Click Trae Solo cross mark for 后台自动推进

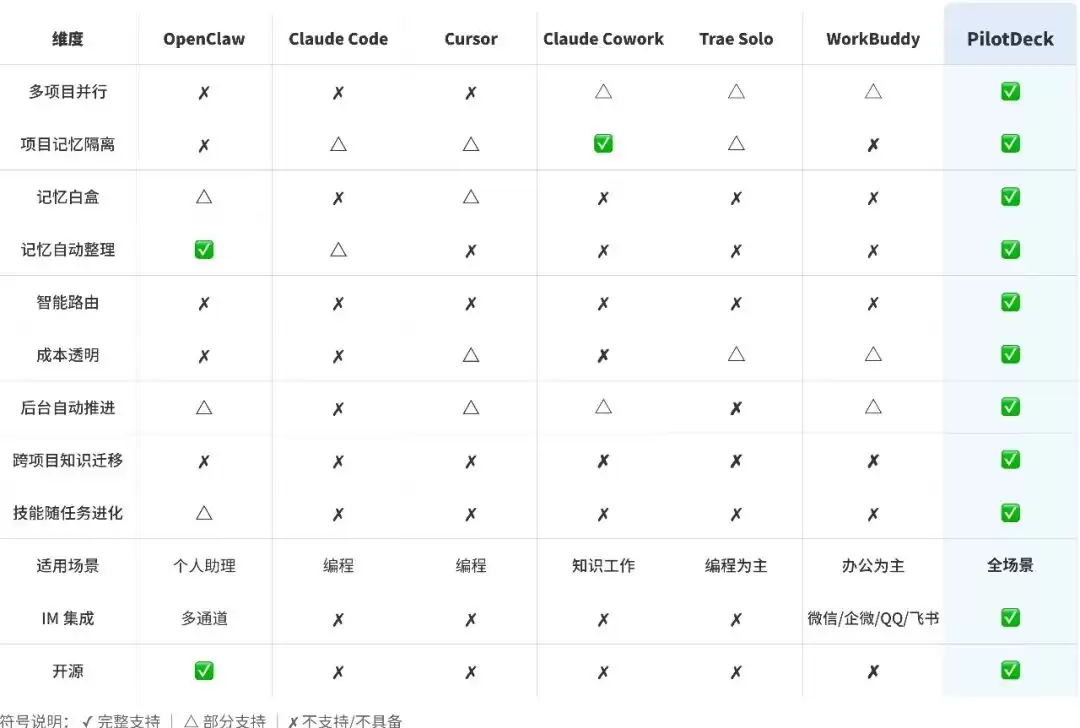point(736,408)
